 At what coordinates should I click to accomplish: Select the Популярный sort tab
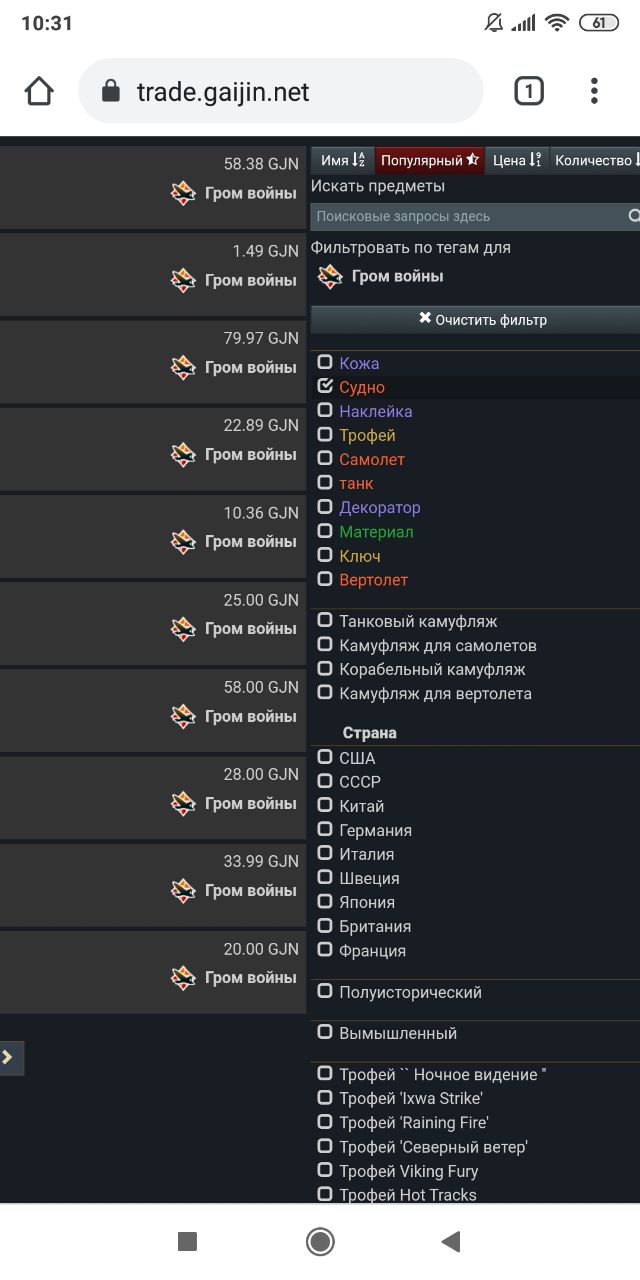point(429,160)
